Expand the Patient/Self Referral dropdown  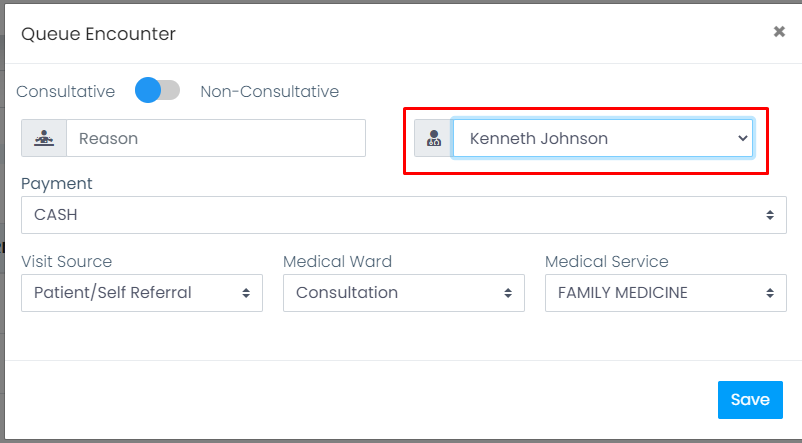[x=142, y=293]
